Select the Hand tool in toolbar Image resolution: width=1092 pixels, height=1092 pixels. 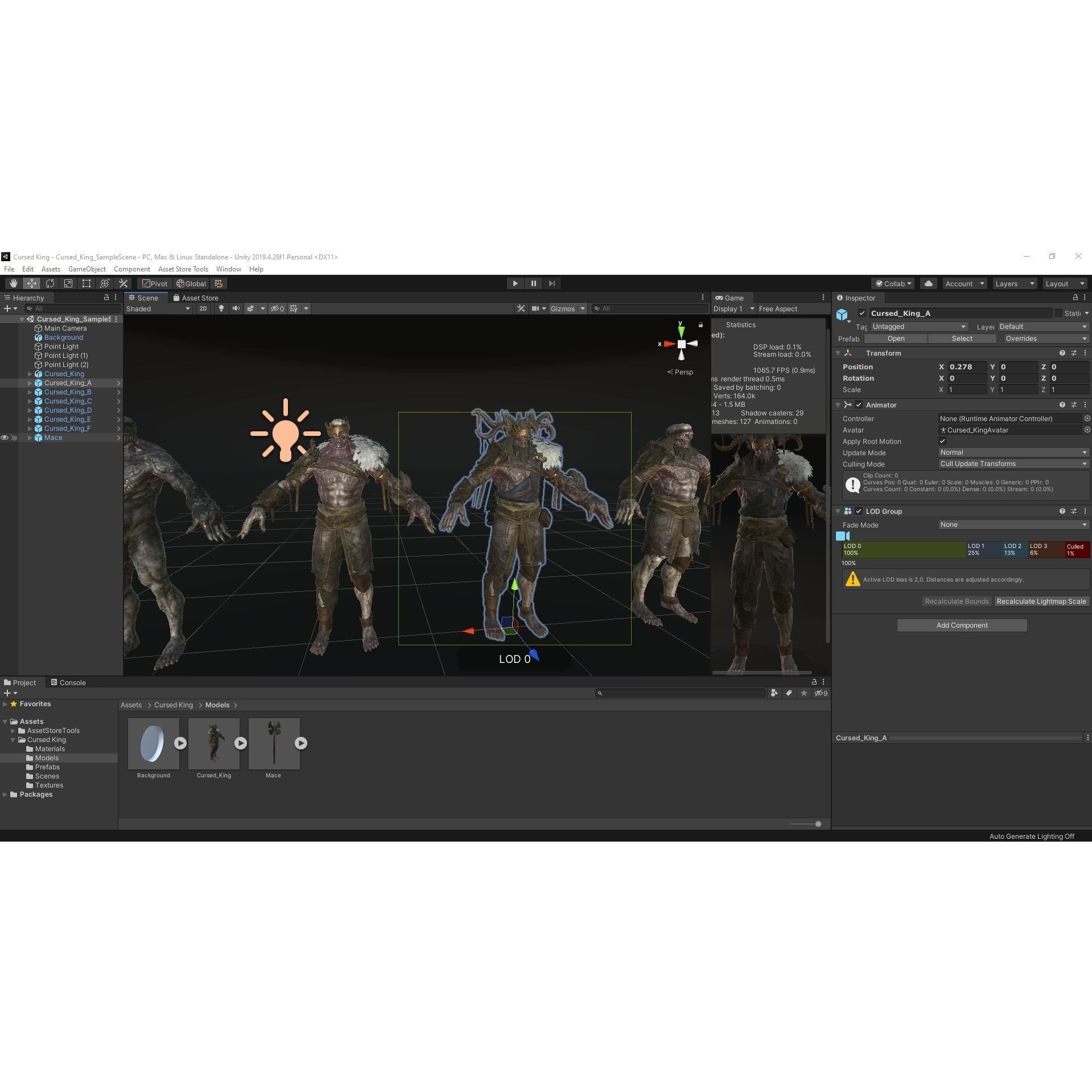[x=14, y=283]
